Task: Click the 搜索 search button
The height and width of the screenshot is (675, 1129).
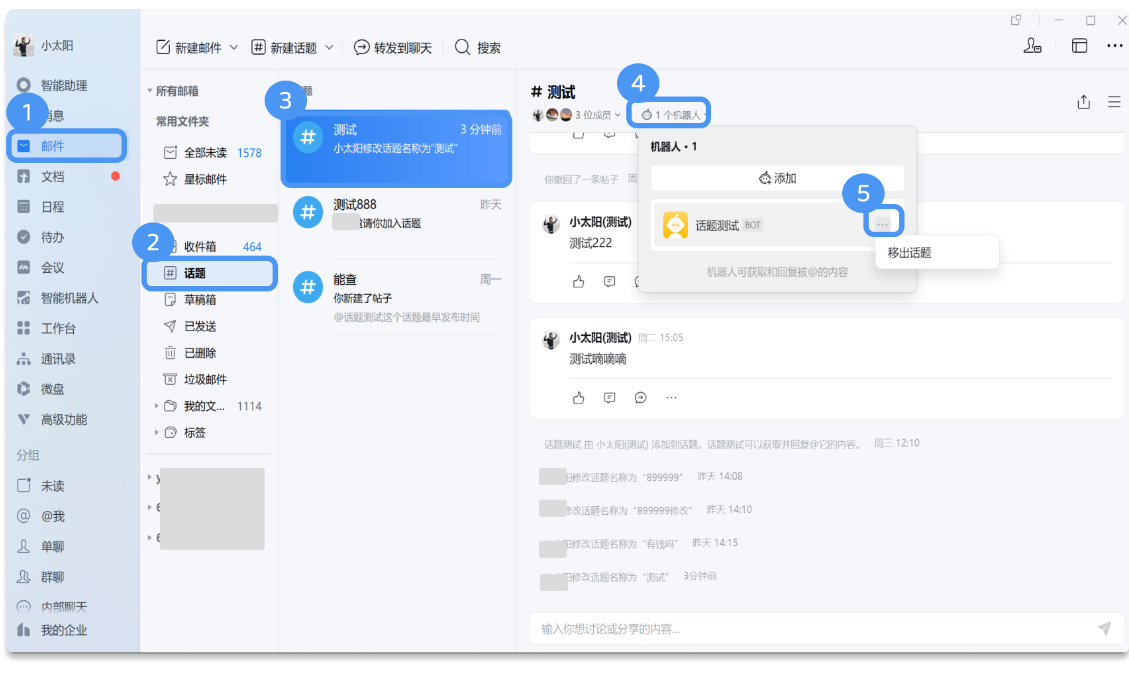Action: click(x=477, y=48)
